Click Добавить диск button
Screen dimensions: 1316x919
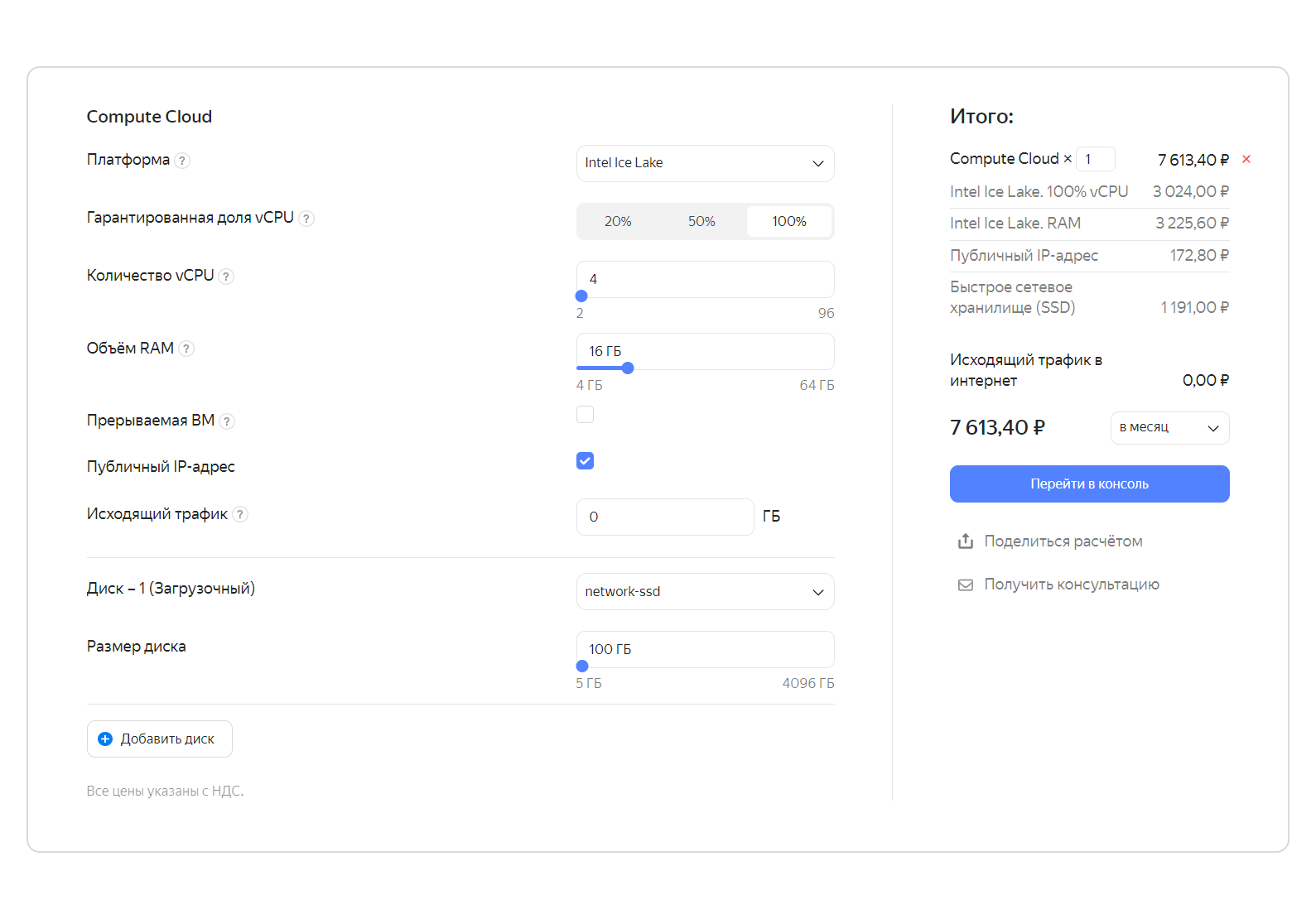(160, 739)
